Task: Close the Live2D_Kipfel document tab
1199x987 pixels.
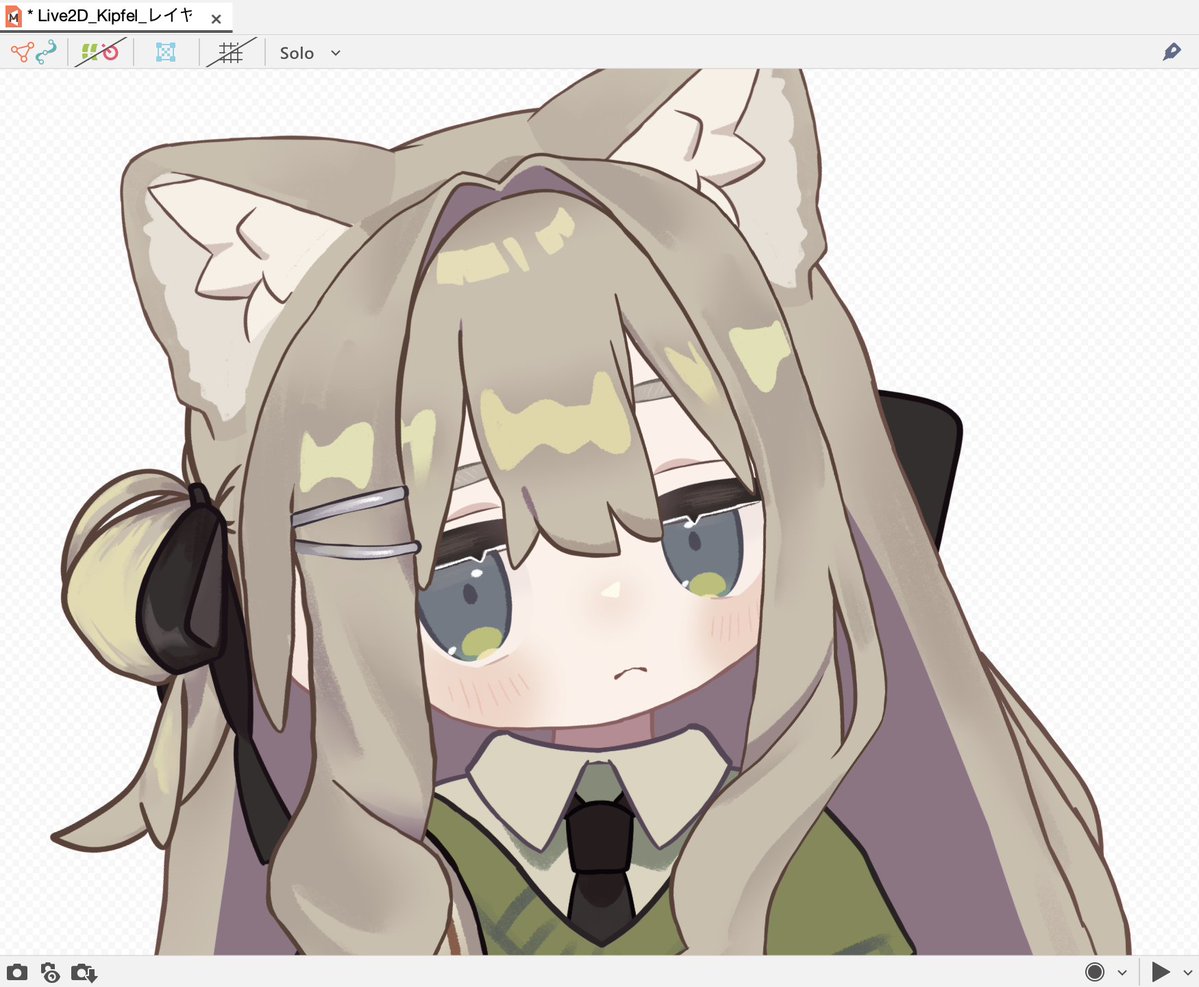Action: [x=216, y=19]
